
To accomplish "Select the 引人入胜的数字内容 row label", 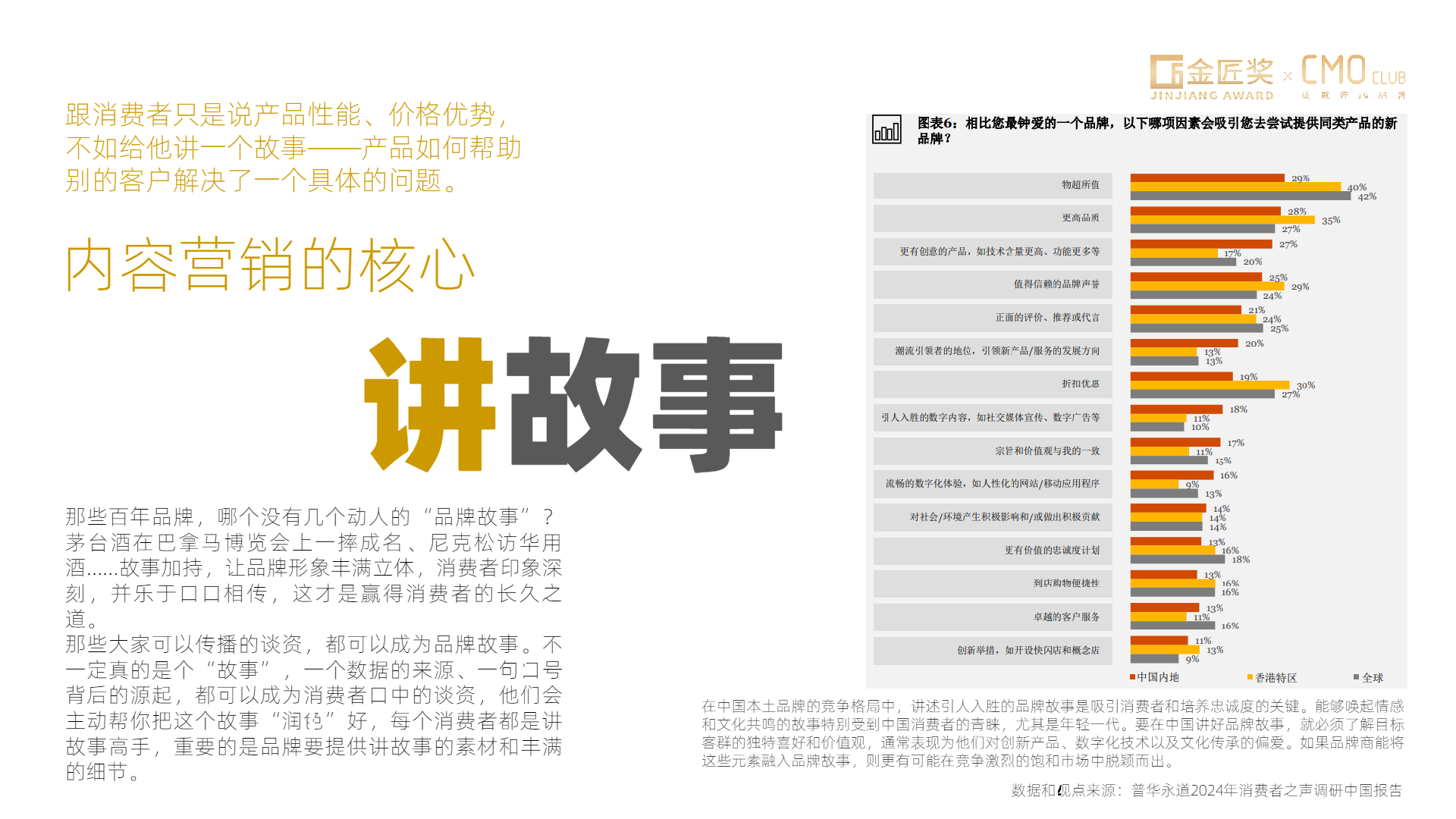I will point(993,418).
